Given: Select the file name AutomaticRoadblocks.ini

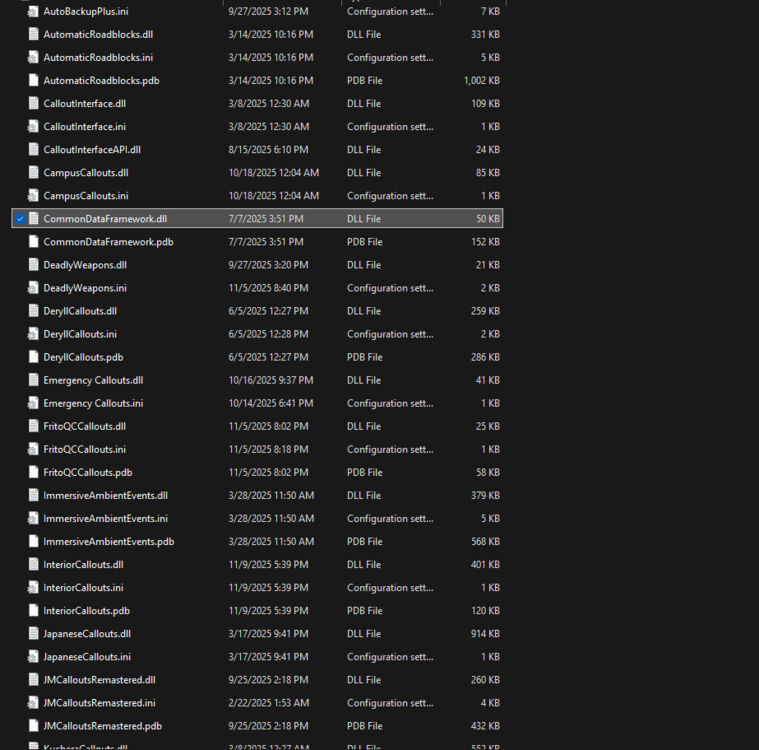Looking at the screenshot, I should 98,58.
